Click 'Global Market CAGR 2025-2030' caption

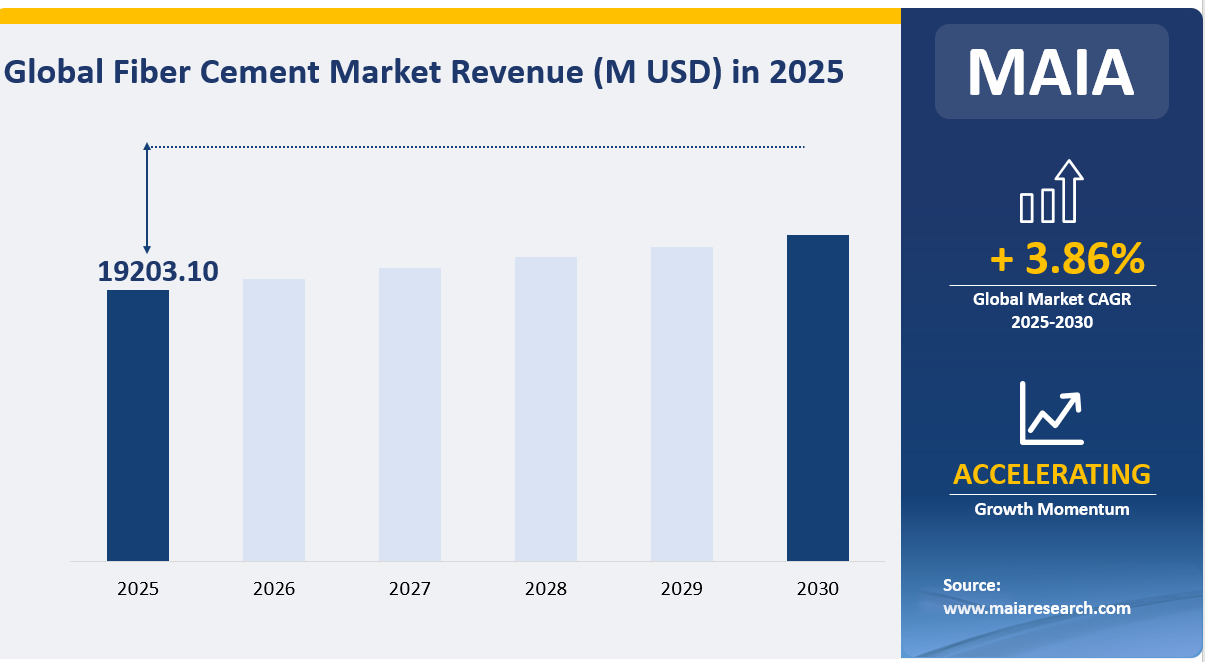(x=1051, y=310)
